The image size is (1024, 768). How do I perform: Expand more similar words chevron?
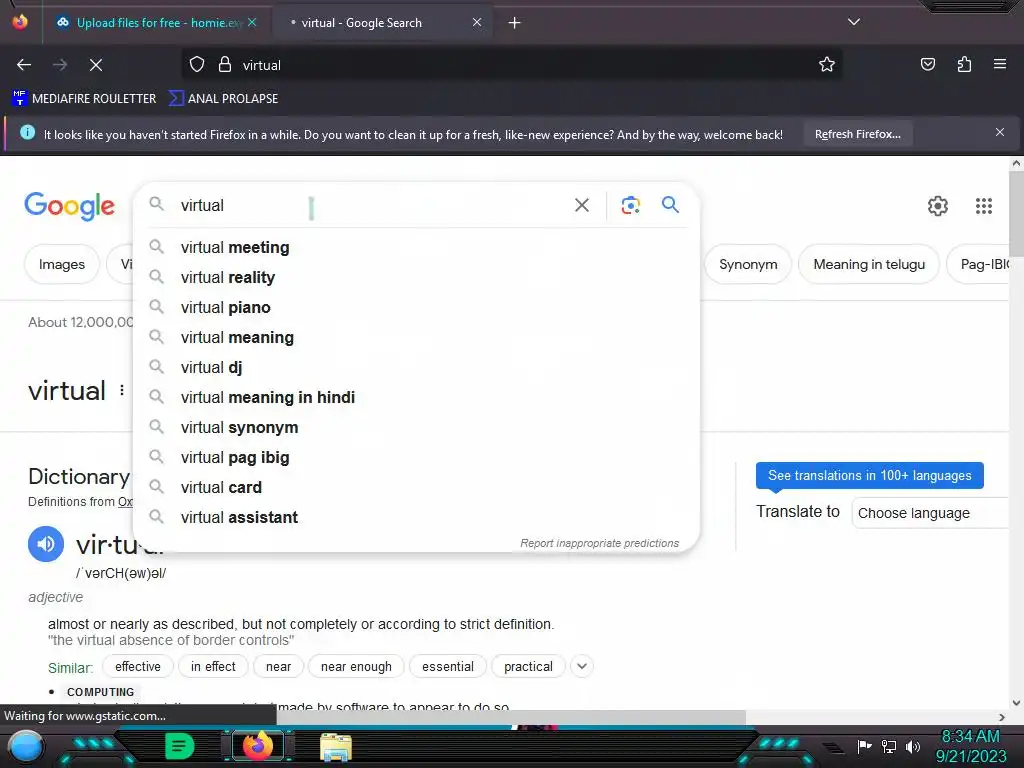pyautogui.click(x=581, y=667)
